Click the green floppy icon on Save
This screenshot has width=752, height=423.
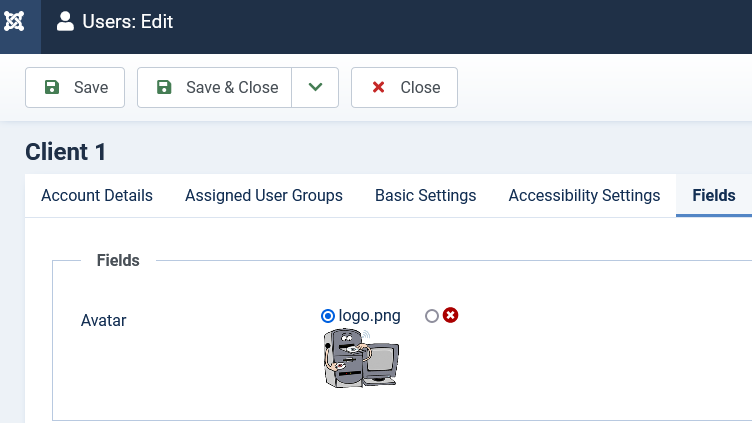click(x=52, y=87)
